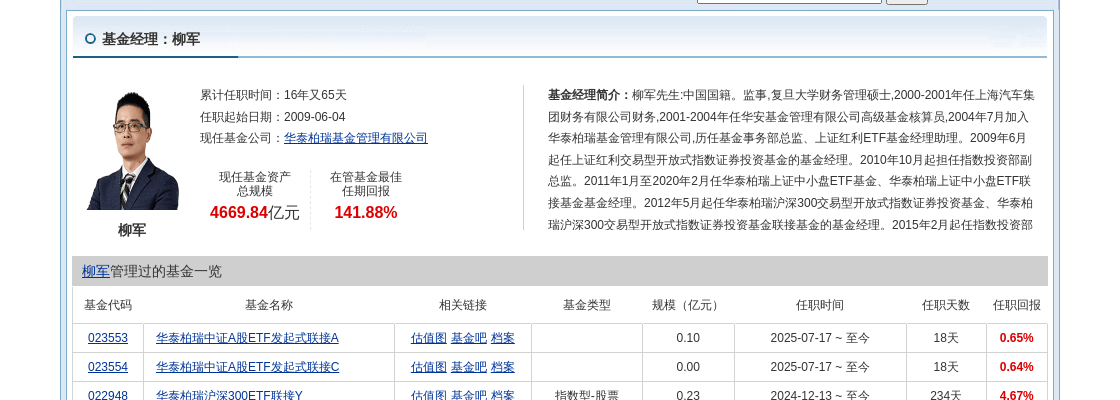Click the button beside the top search field

click(906, 1)
